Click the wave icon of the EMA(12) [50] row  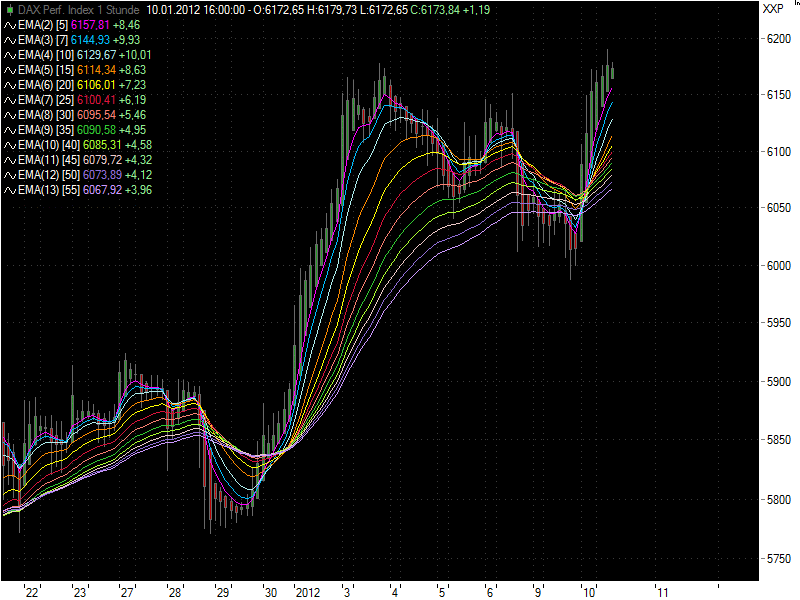[x=10, y=175]
